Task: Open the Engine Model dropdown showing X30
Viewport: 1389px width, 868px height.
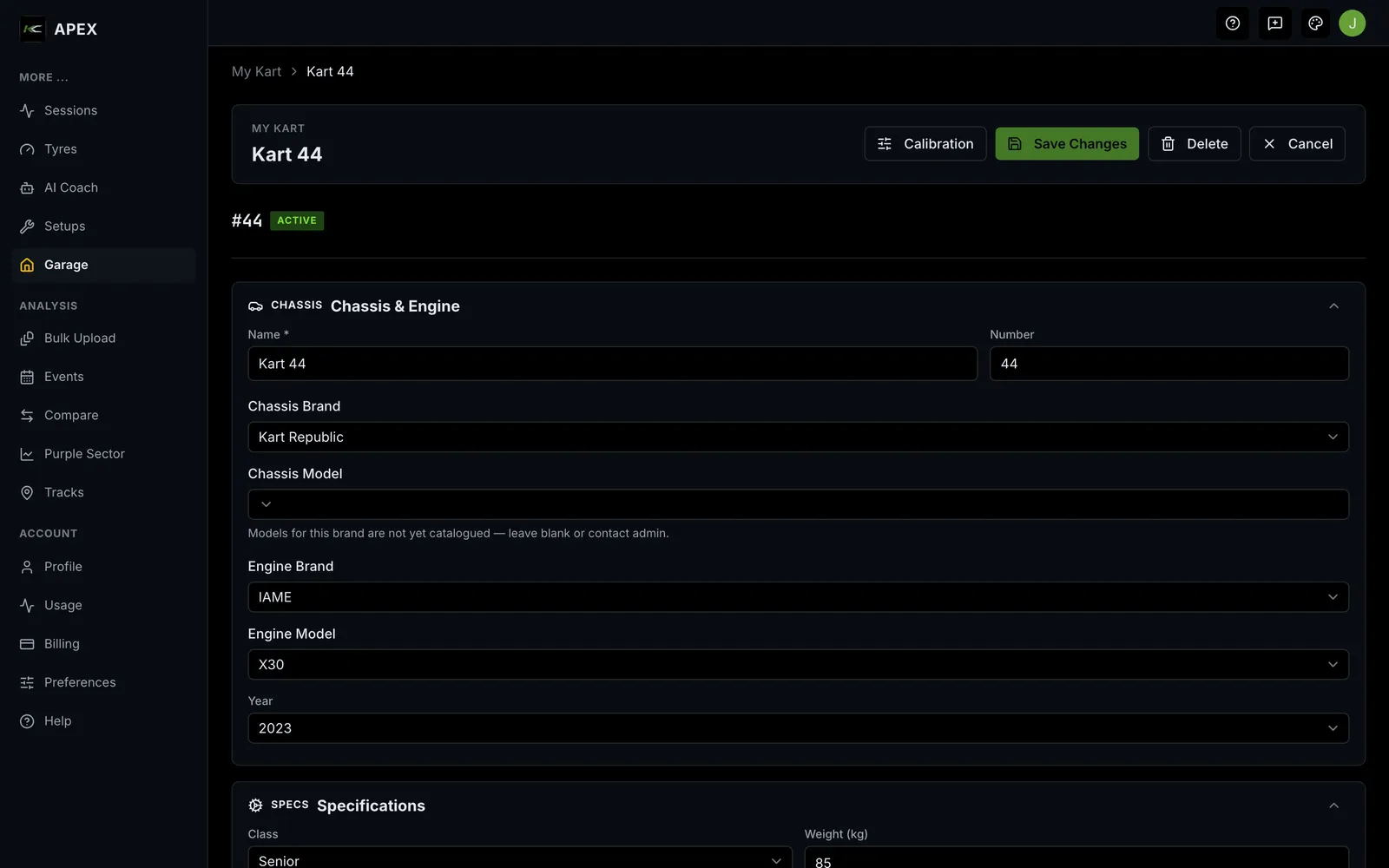Action: (x=798, y=665)
